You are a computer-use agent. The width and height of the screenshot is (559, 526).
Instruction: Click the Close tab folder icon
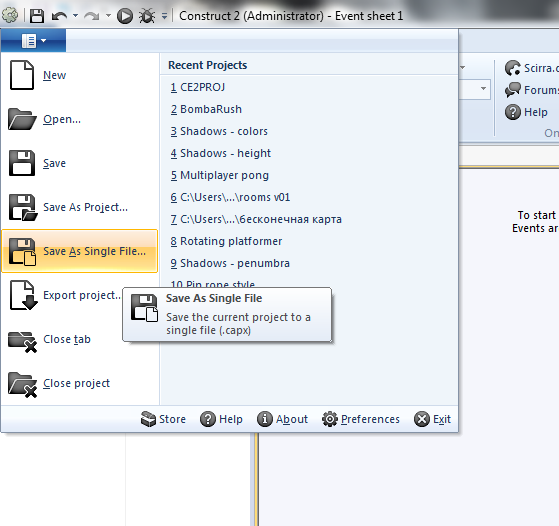pyautogui.click(x=22, y=342)
